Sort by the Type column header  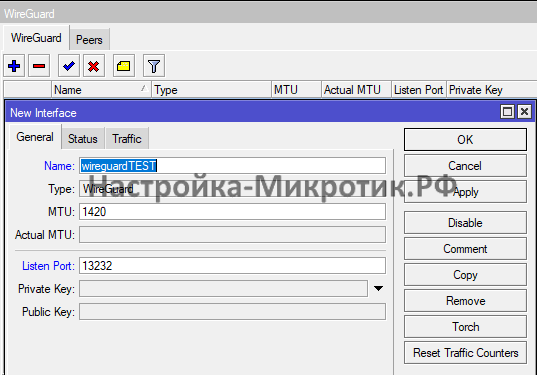[x=211, y=90]
